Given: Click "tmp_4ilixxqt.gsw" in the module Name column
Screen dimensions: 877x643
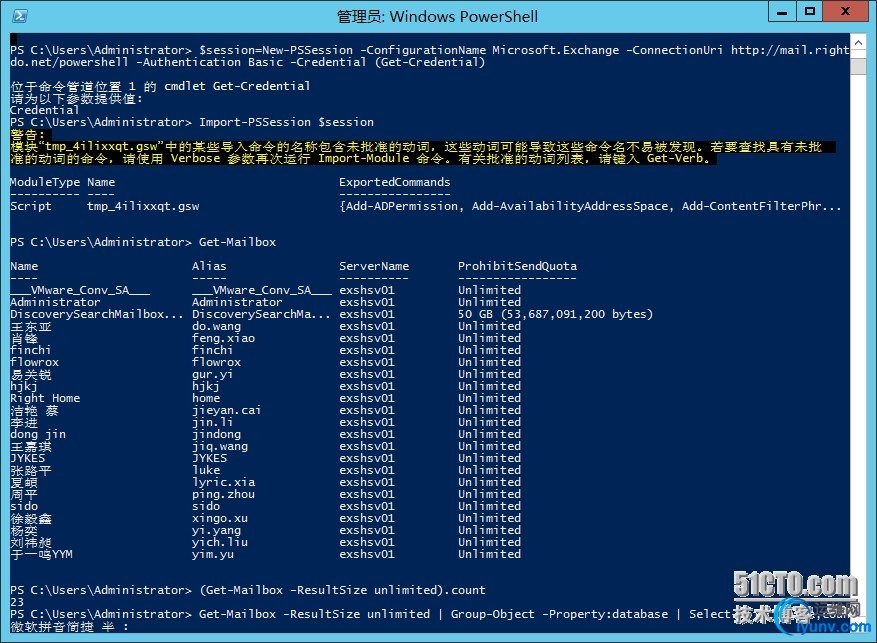Looking at the screenshot, I should pyautogui.click(x=143, y=206).
